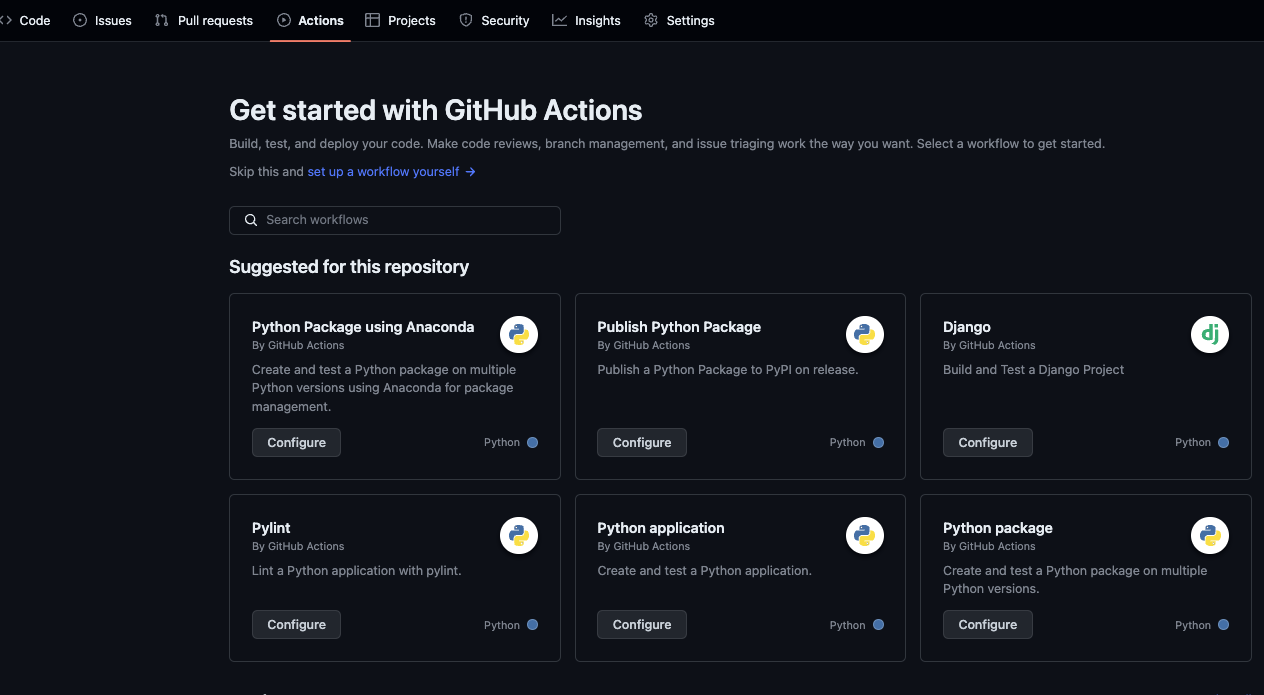
Task: Click the Python package card title
Action: pyautogui.click(x=998, y=528)
